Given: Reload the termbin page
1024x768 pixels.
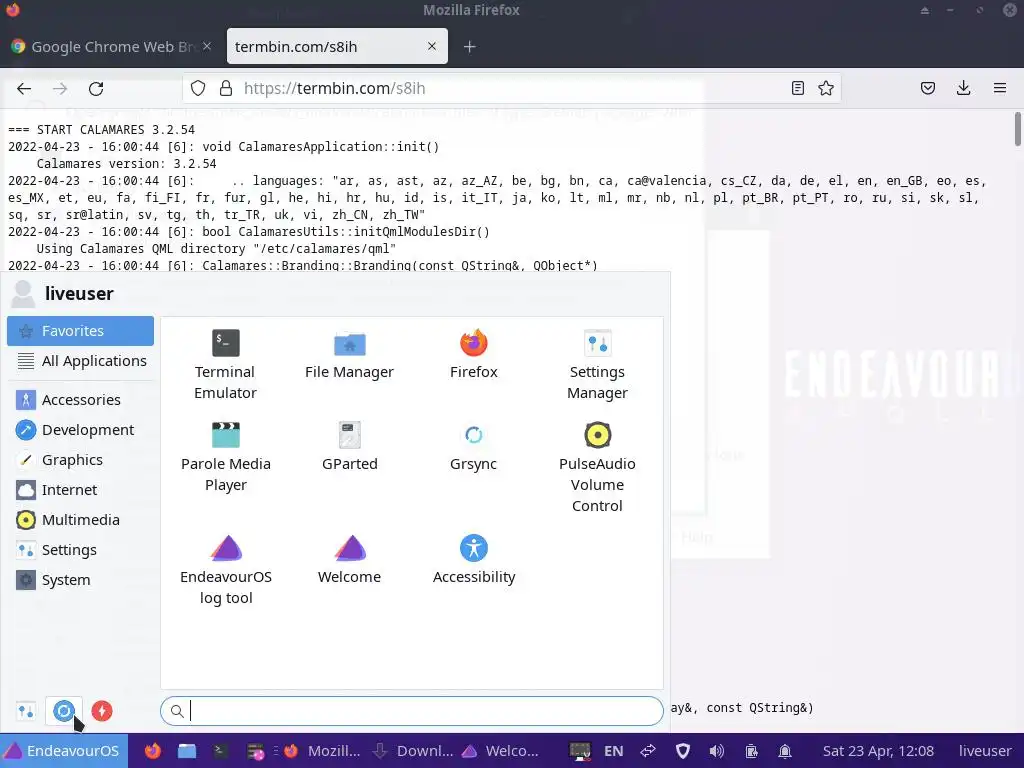Looking at the screenshot, I should (96, 89).
